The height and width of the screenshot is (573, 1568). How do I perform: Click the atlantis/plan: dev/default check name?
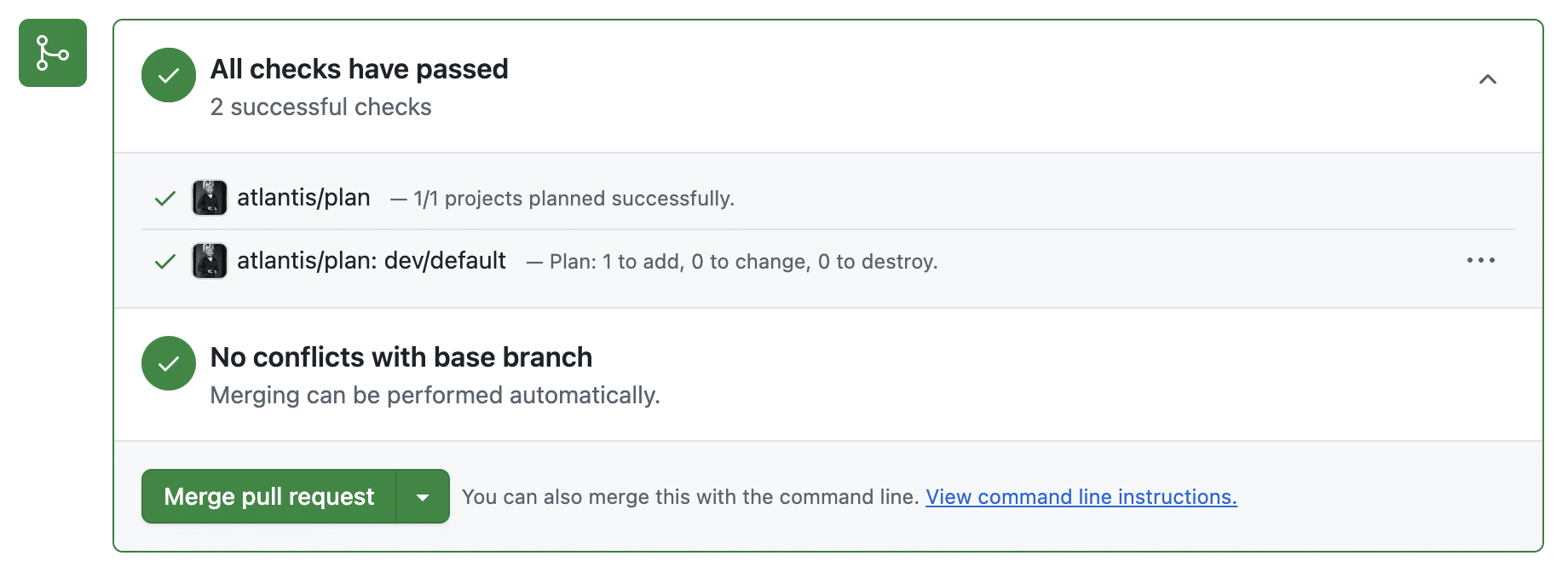pos(371,261)
